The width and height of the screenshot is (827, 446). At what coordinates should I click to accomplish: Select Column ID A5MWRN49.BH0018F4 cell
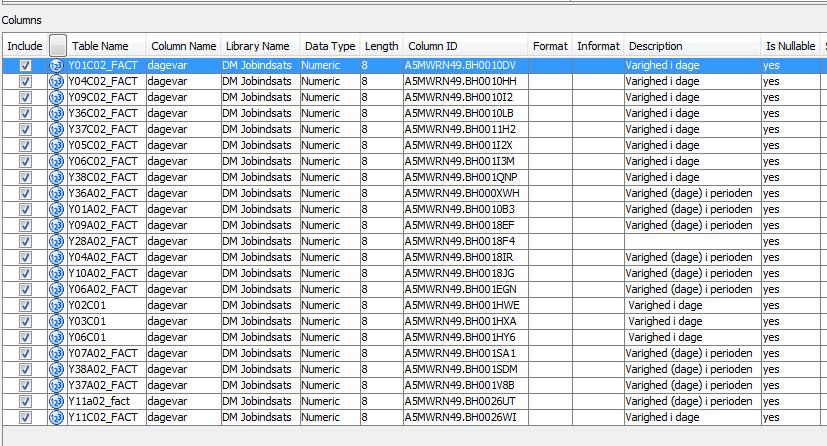point(466,241)
